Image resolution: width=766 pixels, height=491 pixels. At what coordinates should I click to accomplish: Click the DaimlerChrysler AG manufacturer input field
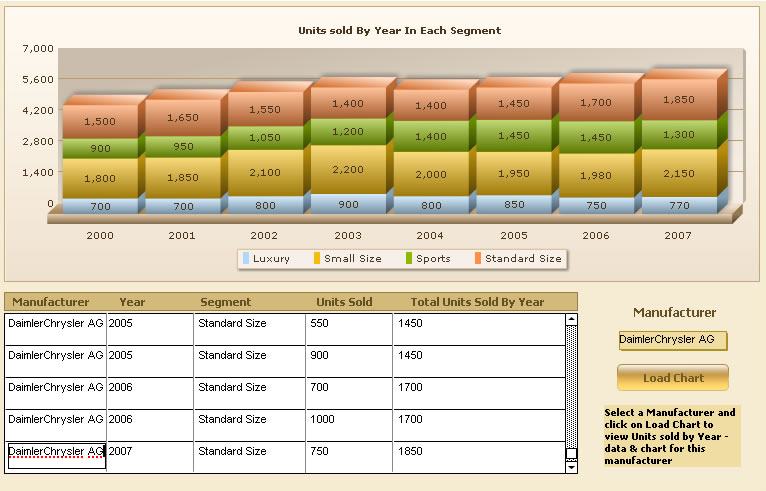(673, 340)
